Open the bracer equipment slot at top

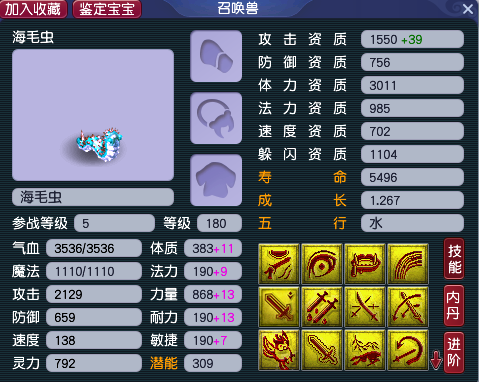point(216,56)
